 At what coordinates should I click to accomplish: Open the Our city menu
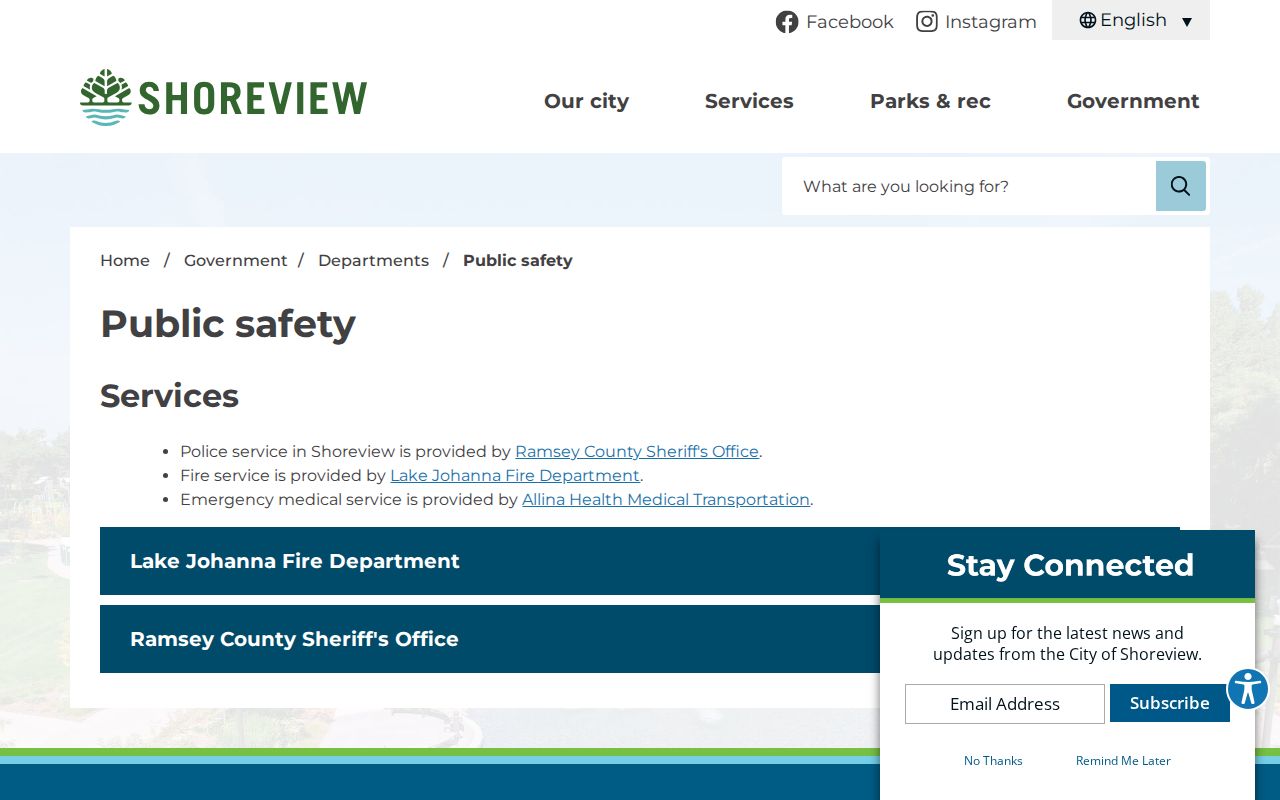click(586, 101)
